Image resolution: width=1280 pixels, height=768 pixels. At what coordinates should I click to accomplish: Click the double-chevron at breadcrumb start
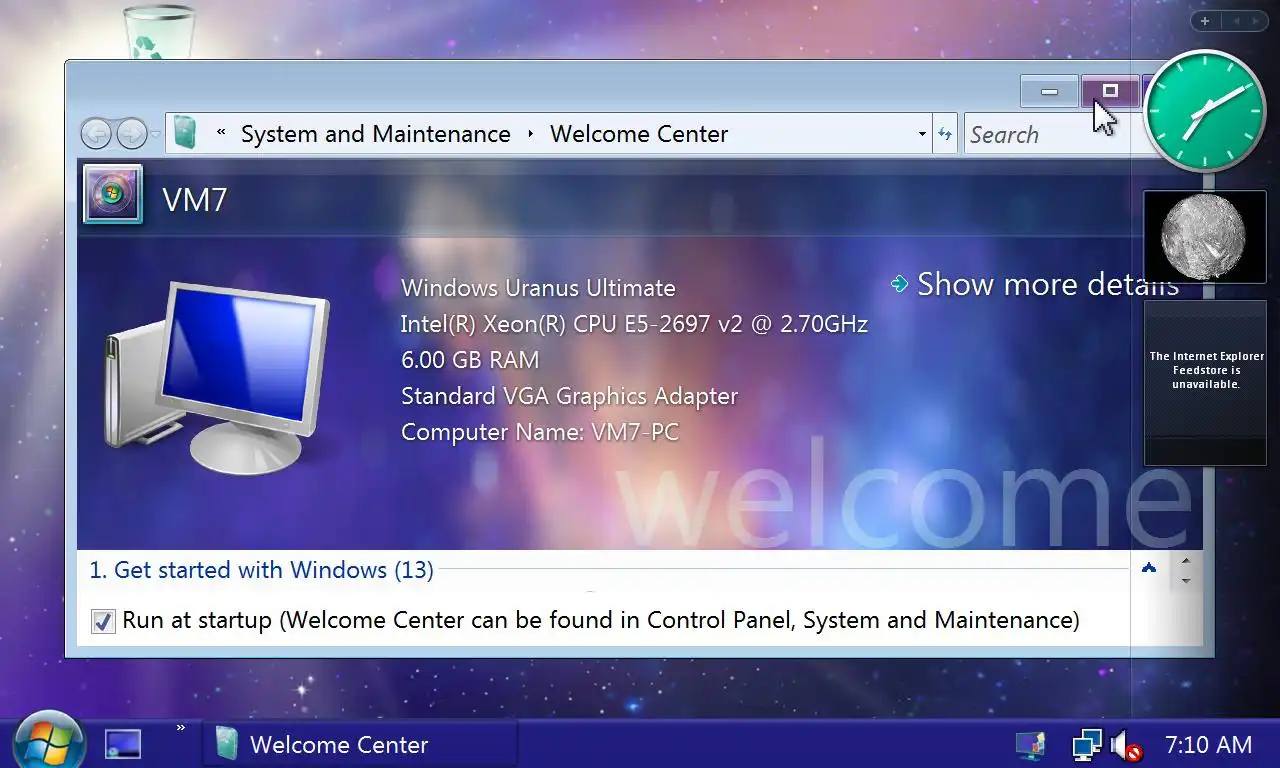[x=221, y=133]
